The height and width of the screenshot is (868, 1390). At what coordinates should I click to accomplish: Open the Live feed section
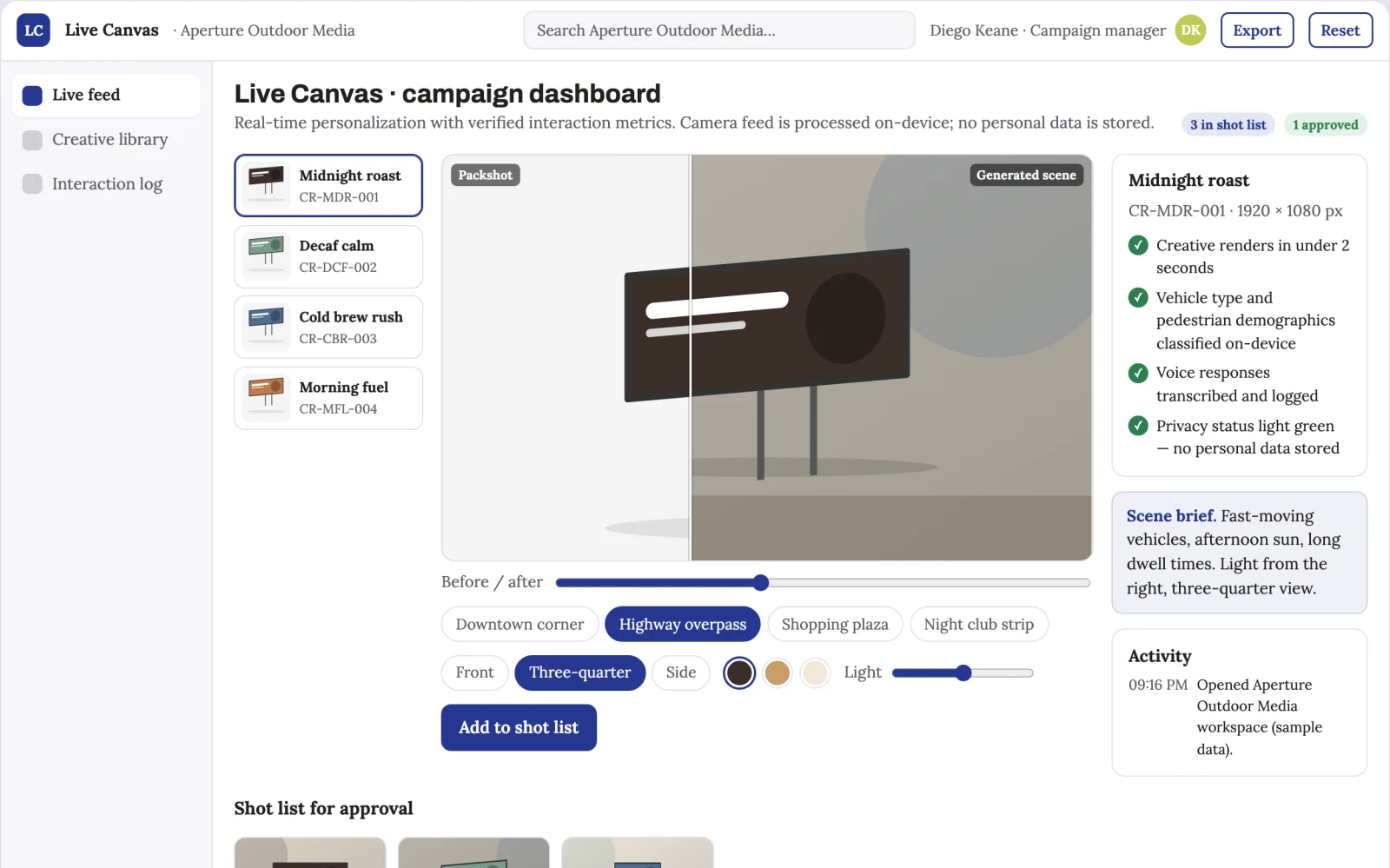[x=106, y=96]
